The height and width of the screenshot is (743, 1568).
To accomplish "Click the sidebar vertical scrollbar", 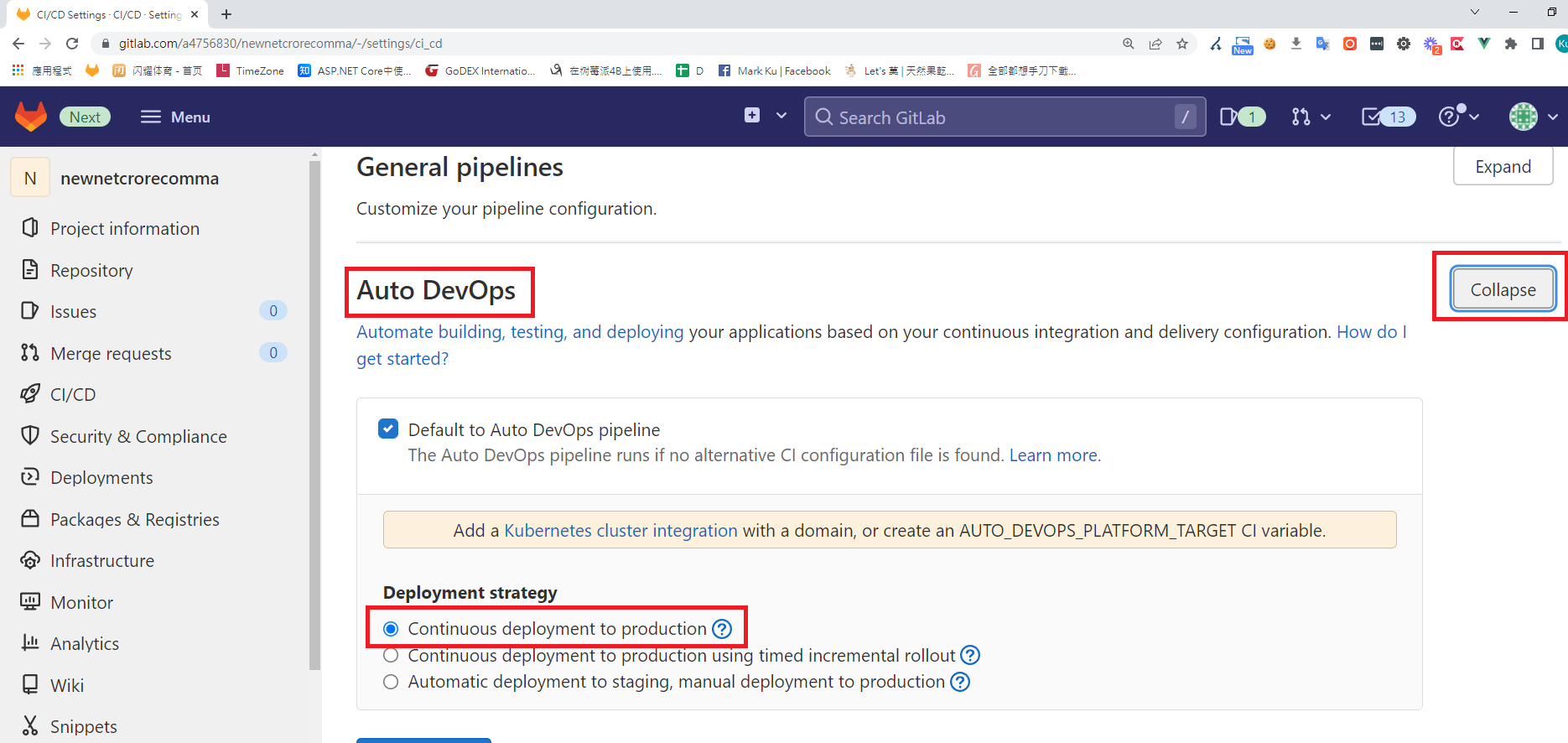I will 315,419.
